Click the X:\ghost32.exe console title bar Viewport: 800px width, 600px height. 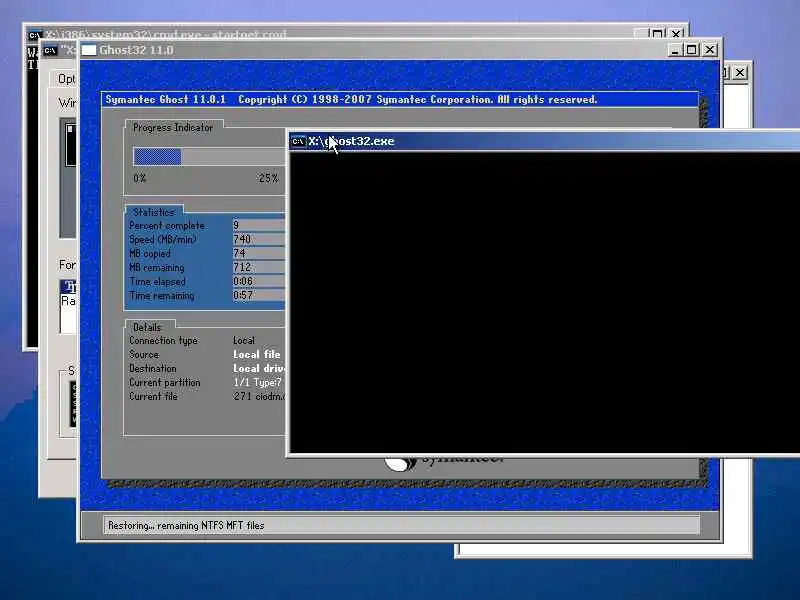click(544, 141)
